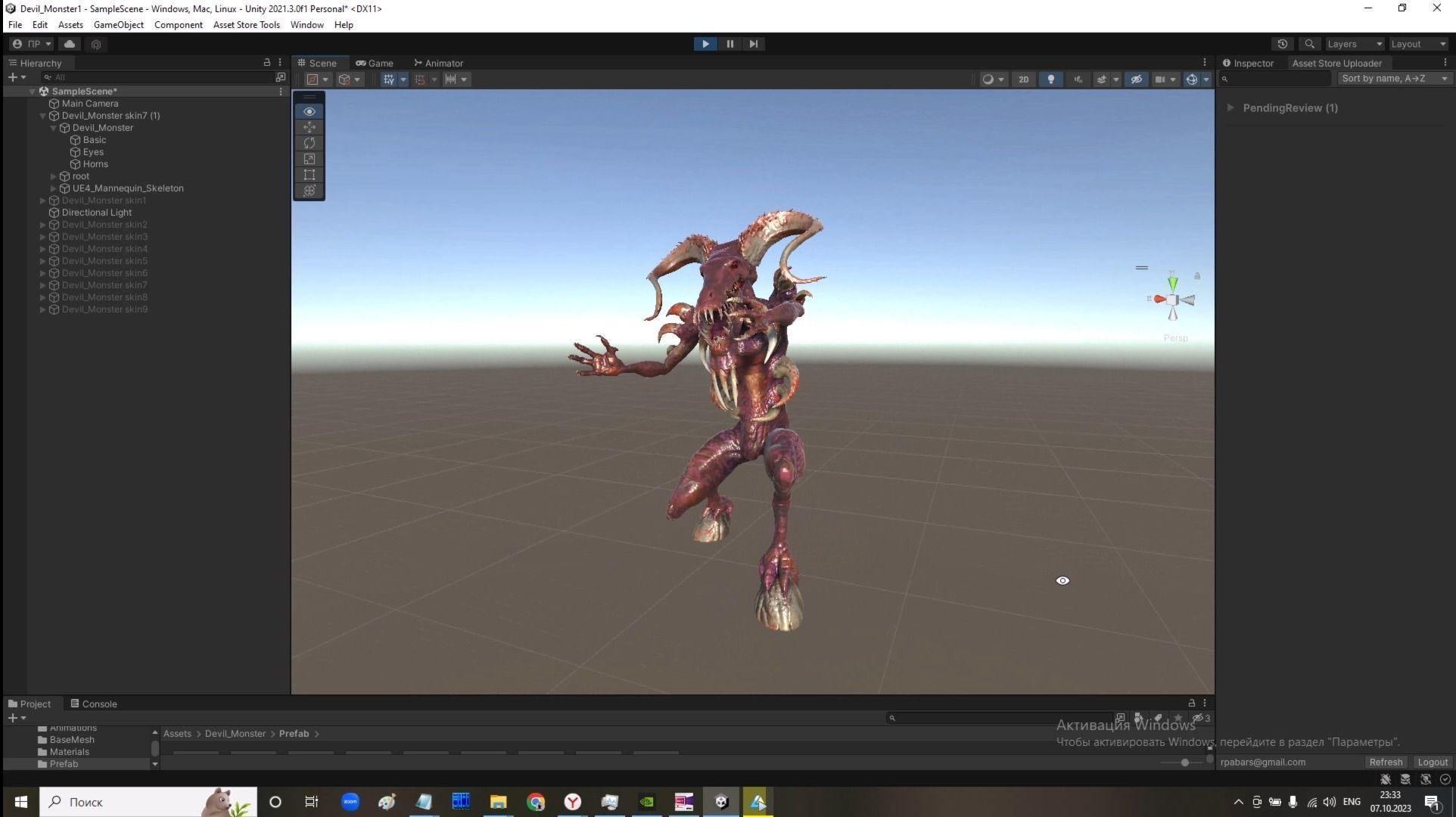Open the Component menu
Screen dimensions: 1456x817
click(178, 25)
